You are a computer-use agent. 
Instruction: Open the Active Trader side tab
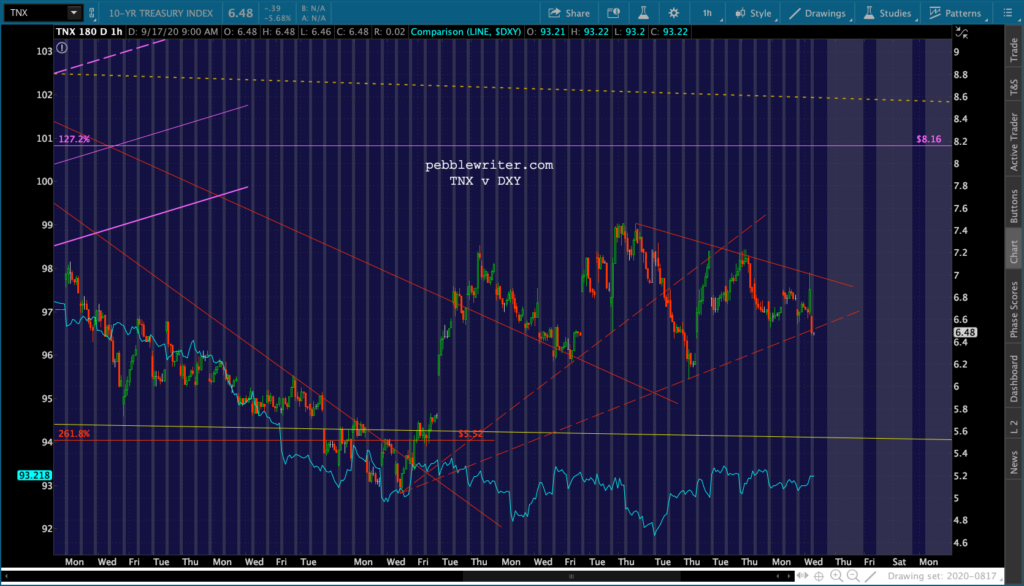[x=1014, y=142]
